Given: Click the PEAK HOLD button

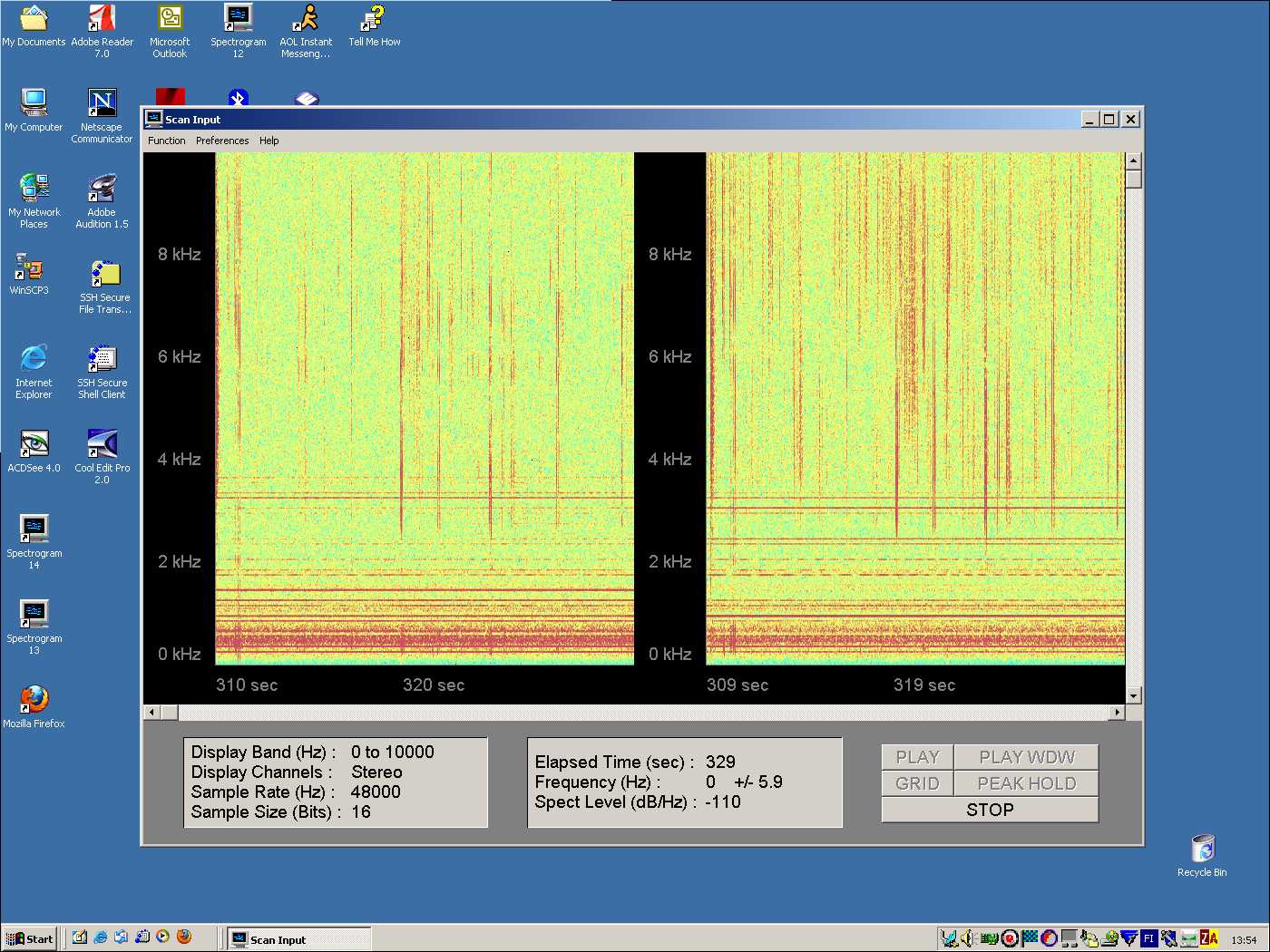Looking at the screenshot, I should (x=1026, y=783).
